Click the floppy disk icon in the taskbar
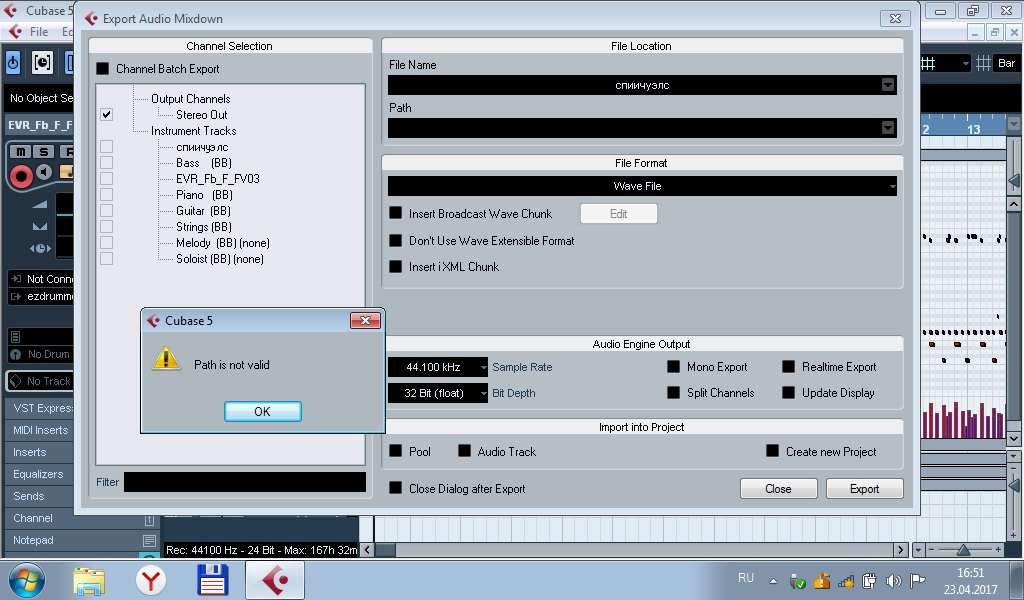This screenshot has height=600, width=1024. click(x=213, y=579)
